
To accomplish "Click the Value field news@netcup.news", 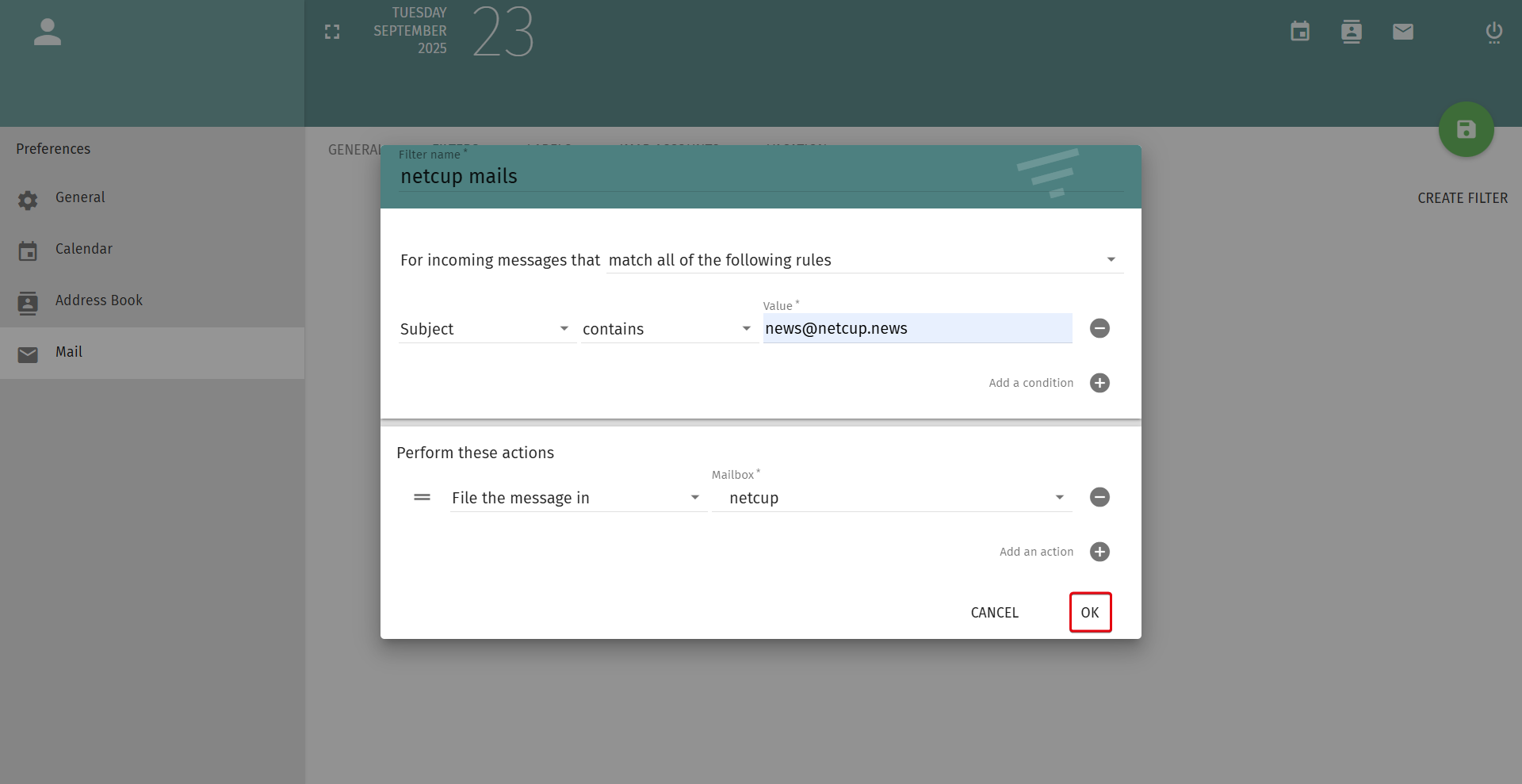I will [x=917, y=328].
